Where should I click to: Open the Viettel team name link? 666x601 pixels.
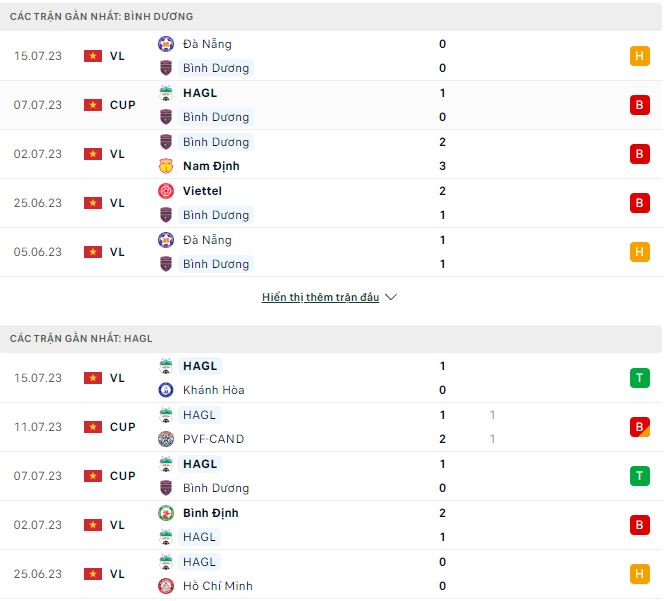[203, 191]
